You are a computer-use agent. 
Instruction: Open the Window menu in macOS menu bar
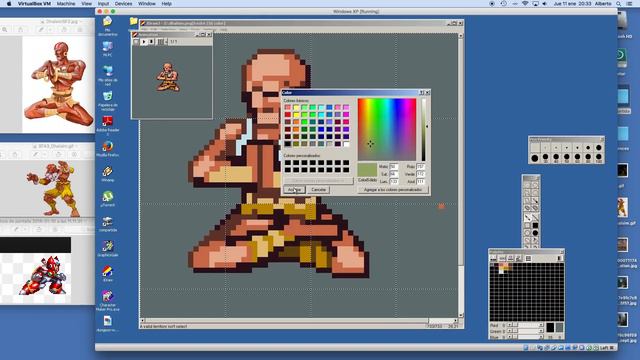[147, 4]
